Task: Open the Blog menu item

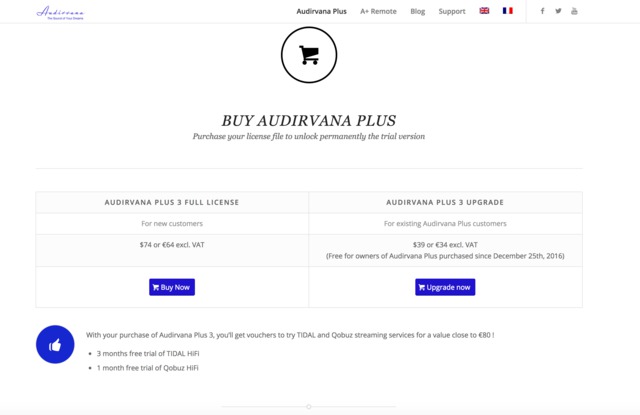Action: pos(418,11)
